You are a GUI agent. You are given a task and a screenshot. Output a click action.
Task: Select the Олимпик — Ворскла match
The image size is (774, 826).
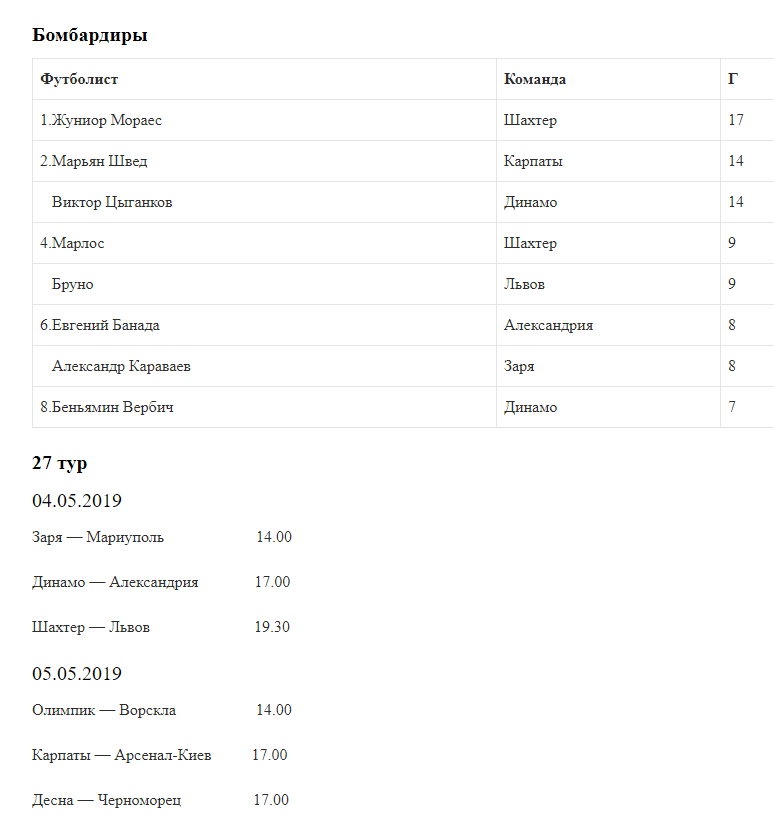(x=104, y=710)
